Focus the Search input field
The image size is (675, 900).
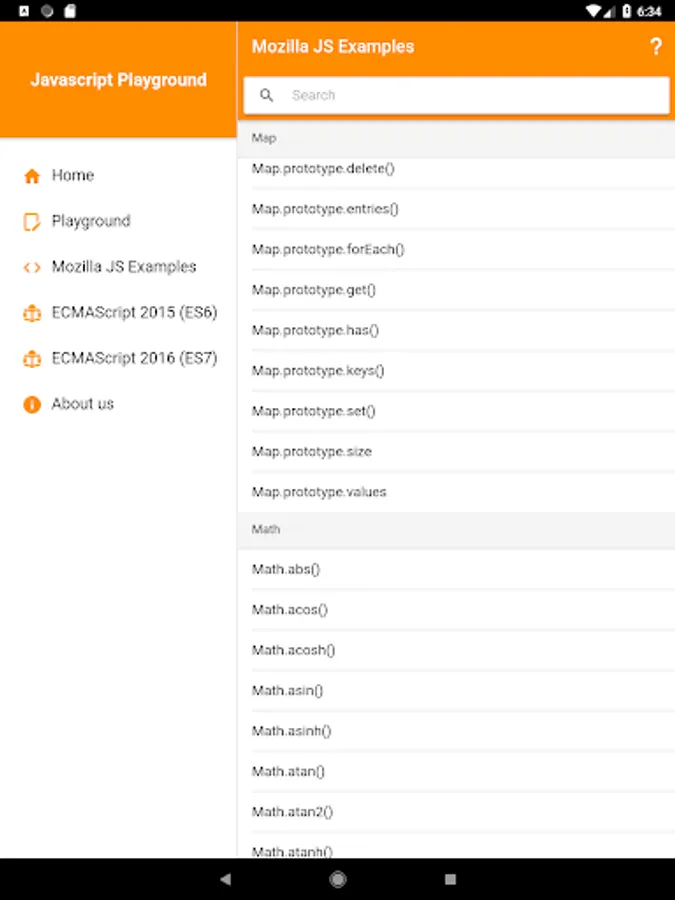click(x=456, y=95)
